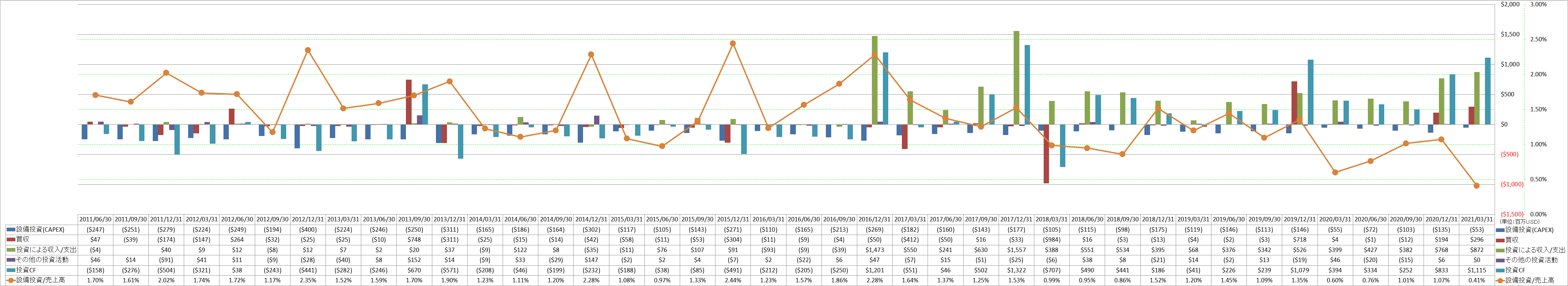The width and height of the screenshot is (1568, 286).
Task: Click teal 投資CF bar at 2019/12/31
Action: point(1311,92)
